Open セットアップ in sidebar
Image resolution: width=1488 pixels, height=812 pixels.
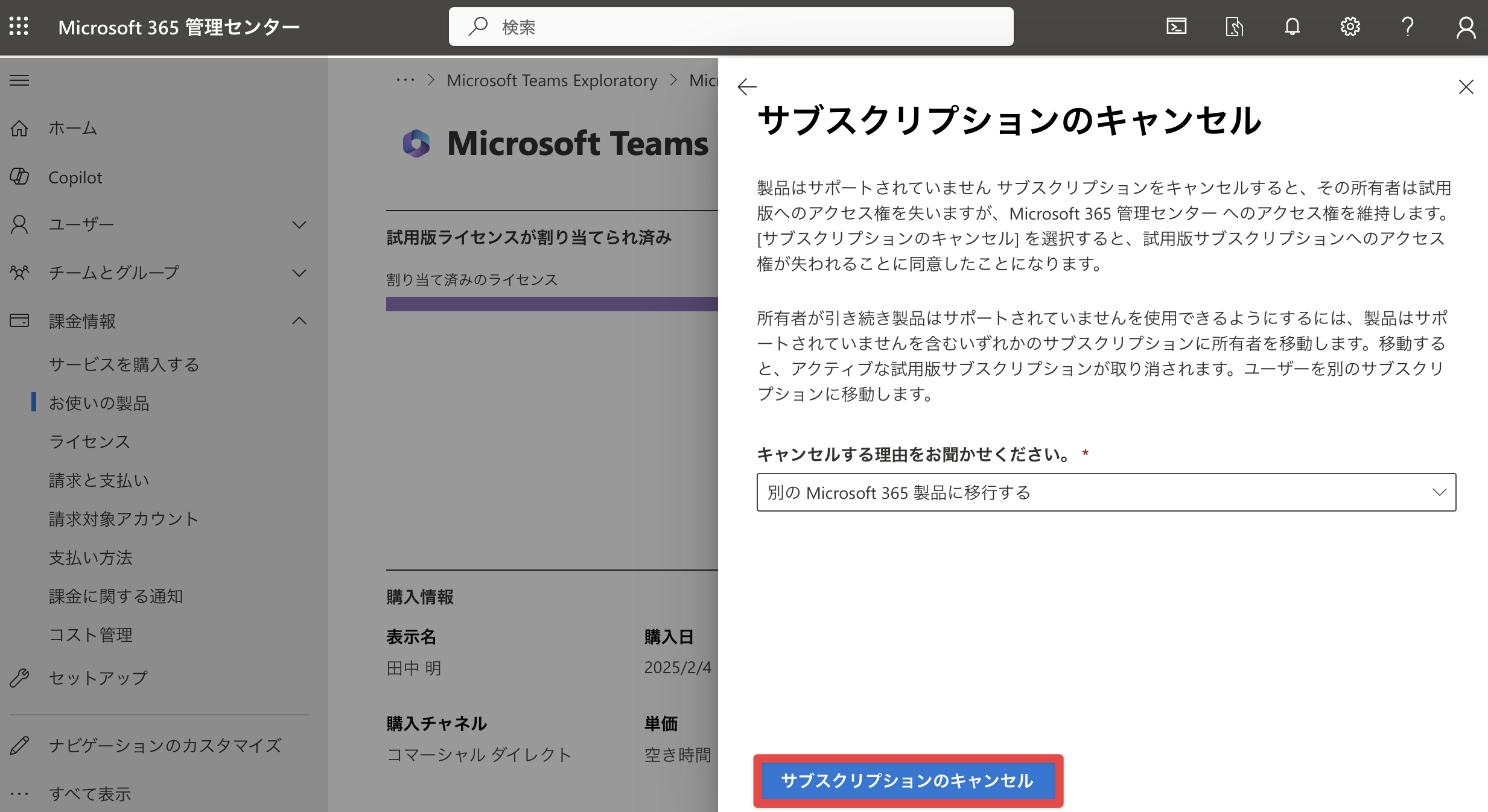[98, 678]
